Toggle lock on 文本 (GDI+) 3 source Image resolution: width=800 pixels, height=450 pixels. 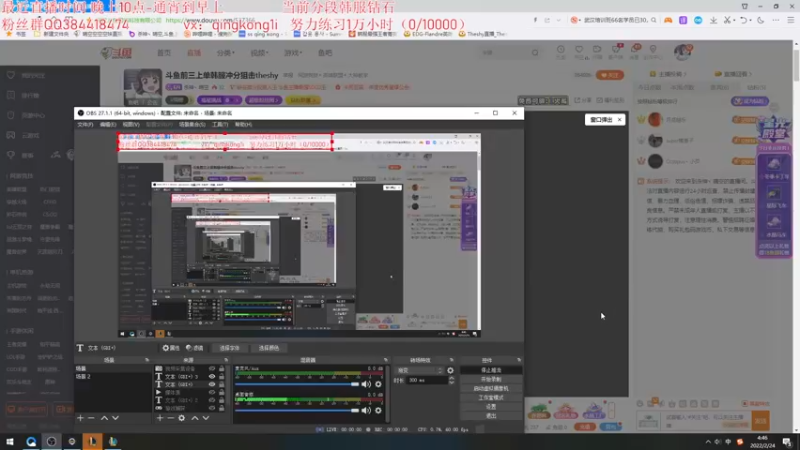pos(221,377)
